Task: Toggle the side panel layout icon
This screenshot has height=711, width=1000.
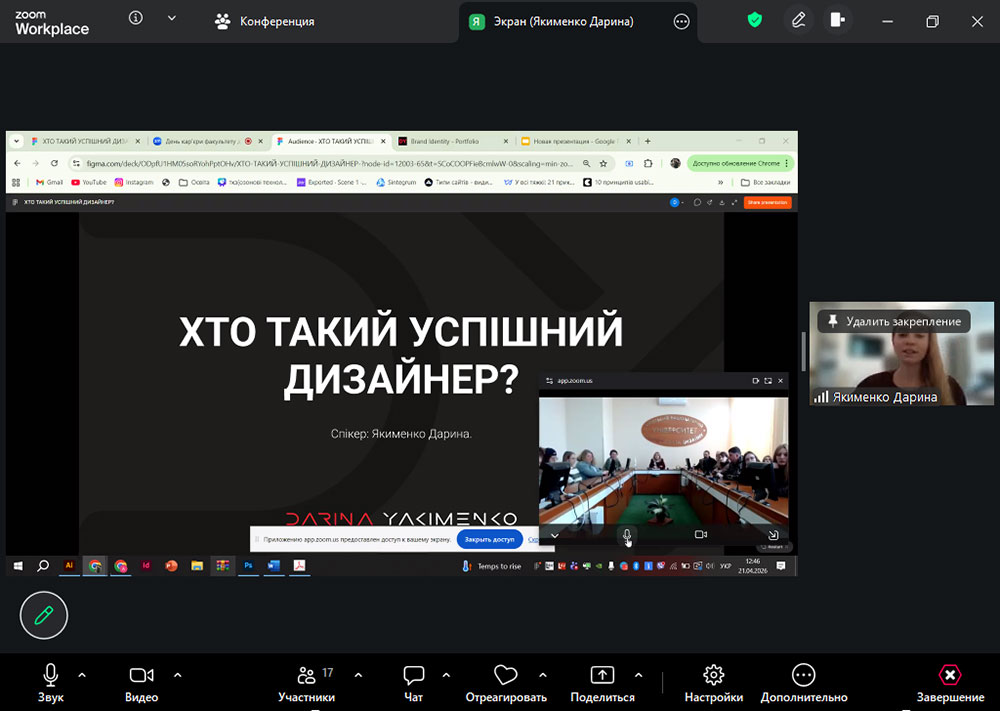Action: pyautogui.click(x=838, y=20)
